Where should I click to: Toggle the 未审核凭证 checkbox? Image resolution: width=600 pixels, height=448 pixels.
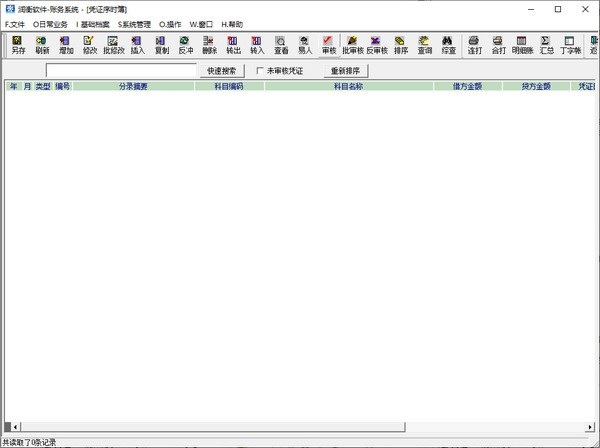tap(261, 71)
